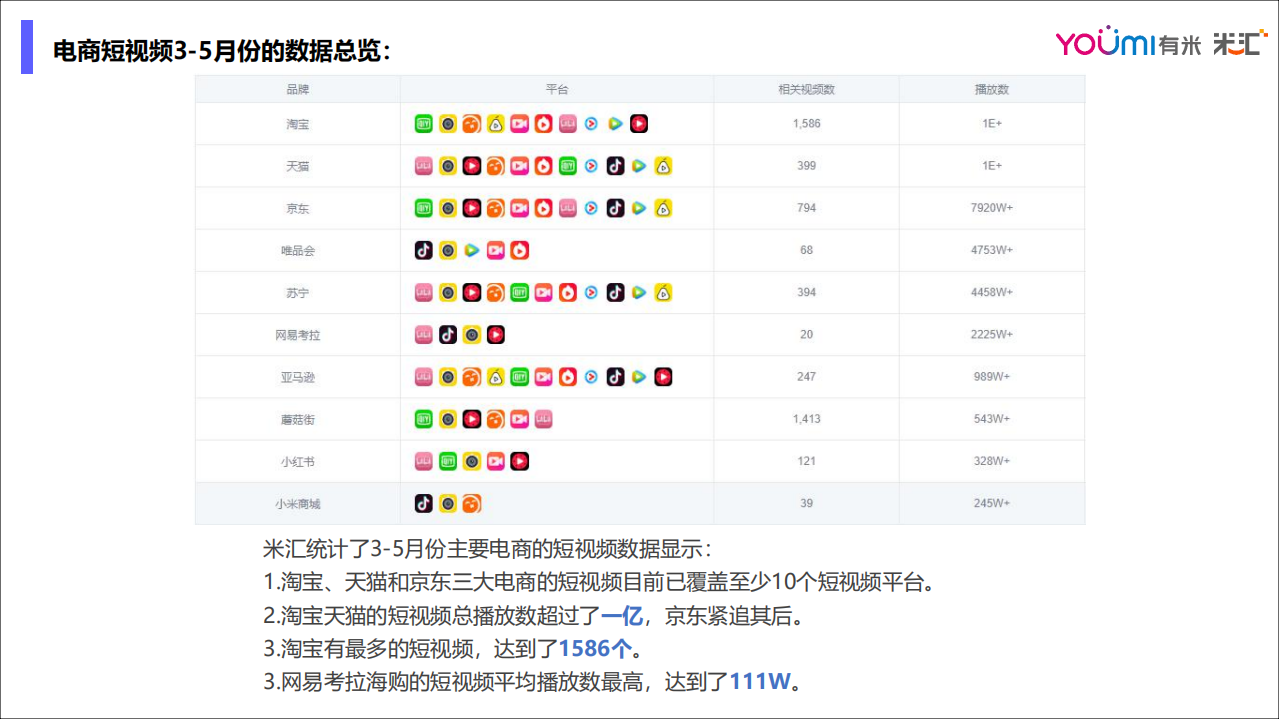This screenshot has height=719, width=1279.
Task: Click the green DIY-style icon in the 蘑菇街 row
Action: [x=422, y=419]
